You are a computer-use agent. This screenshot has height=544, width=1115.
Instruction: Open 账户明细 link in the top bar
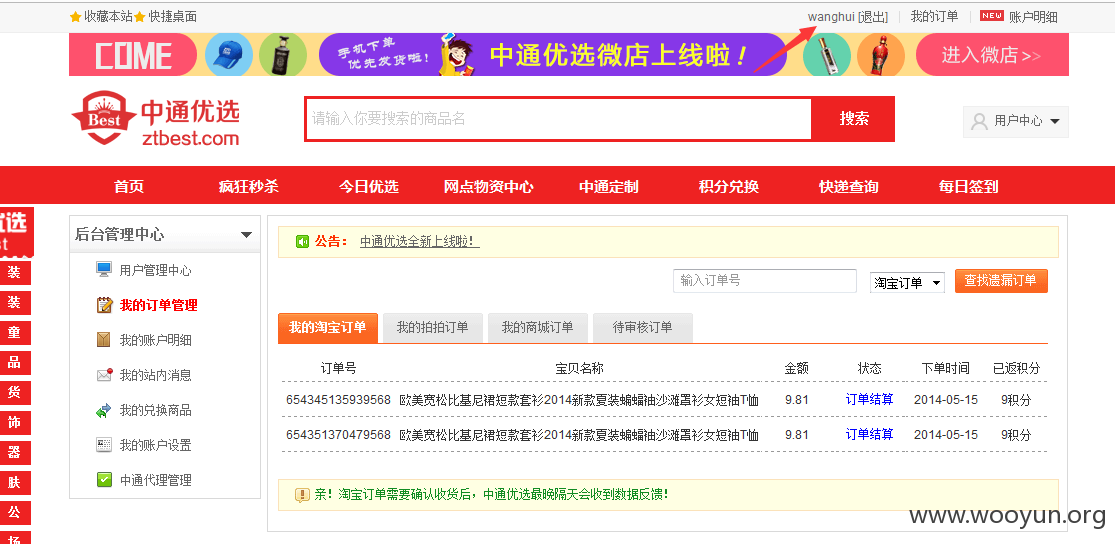click(x=1033, y=17)
